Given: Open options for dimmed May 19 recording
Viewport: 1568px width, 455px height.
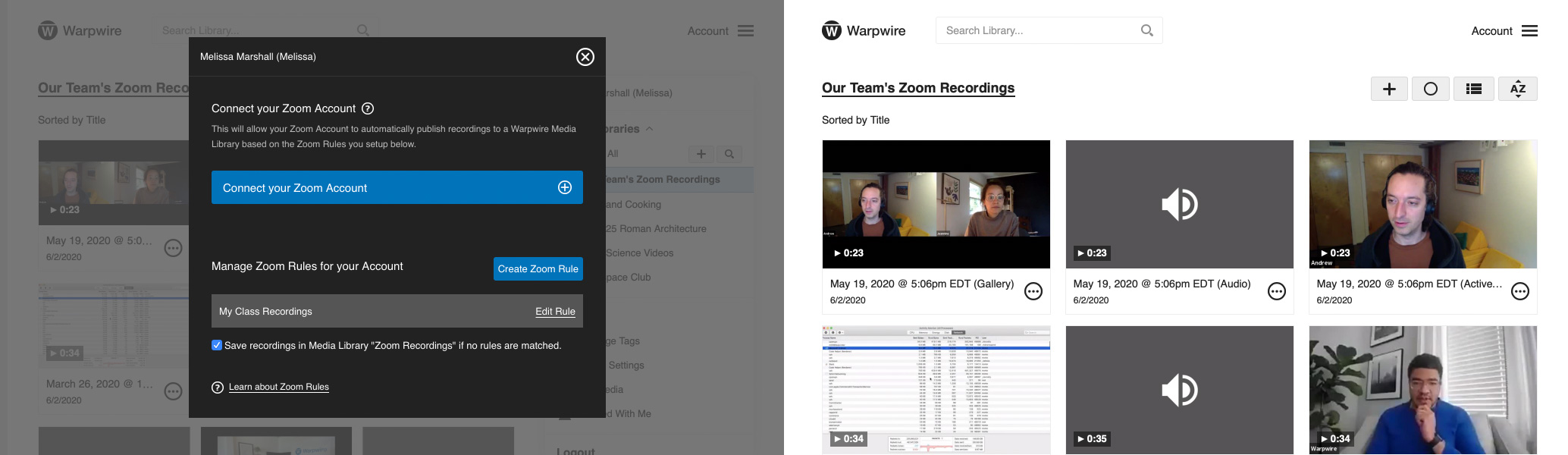Looking at the screenshot, I should point(174,248).
